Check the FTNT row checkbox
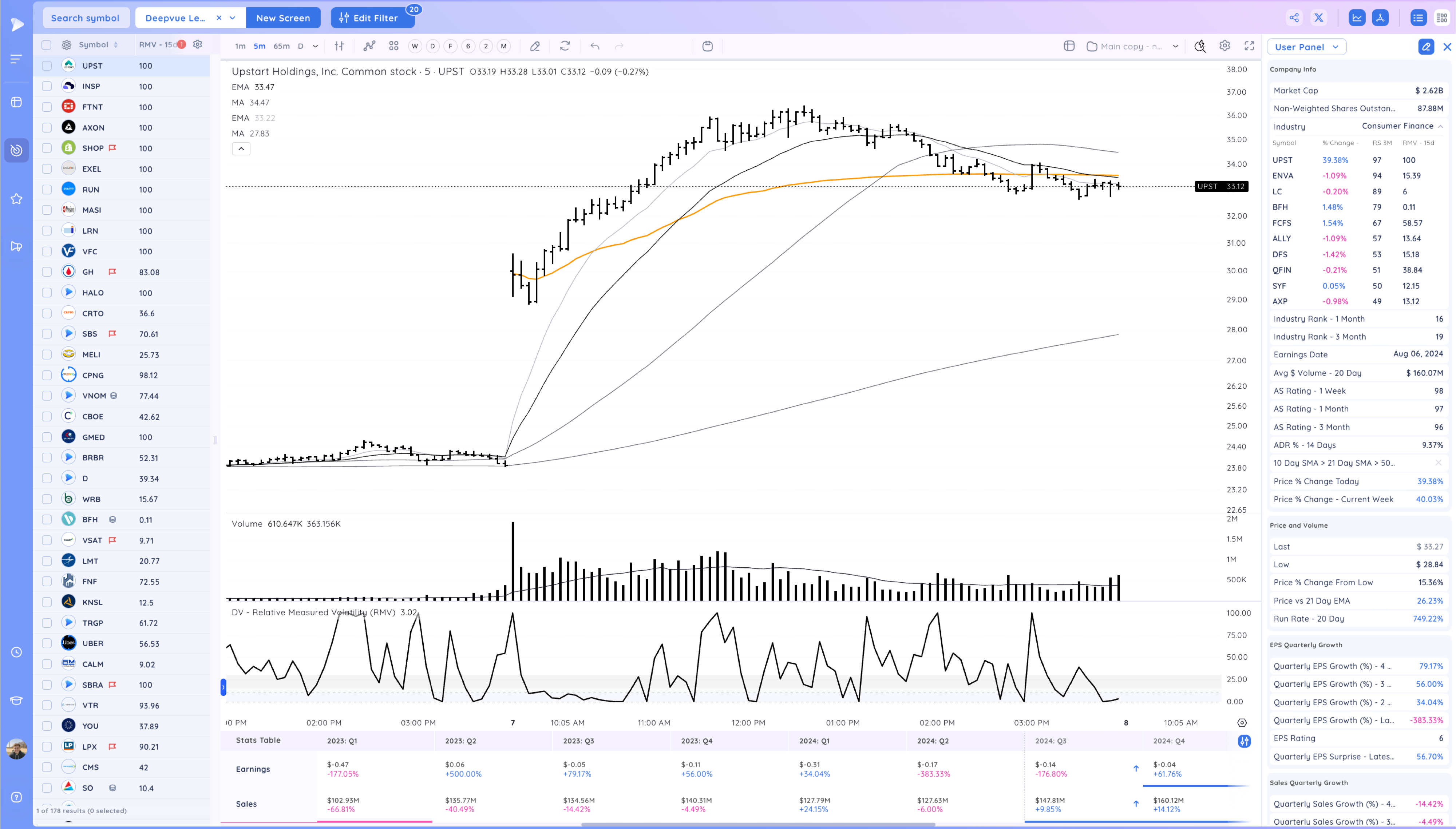This screenshot has width=1456, height=829. coord(47,107)
